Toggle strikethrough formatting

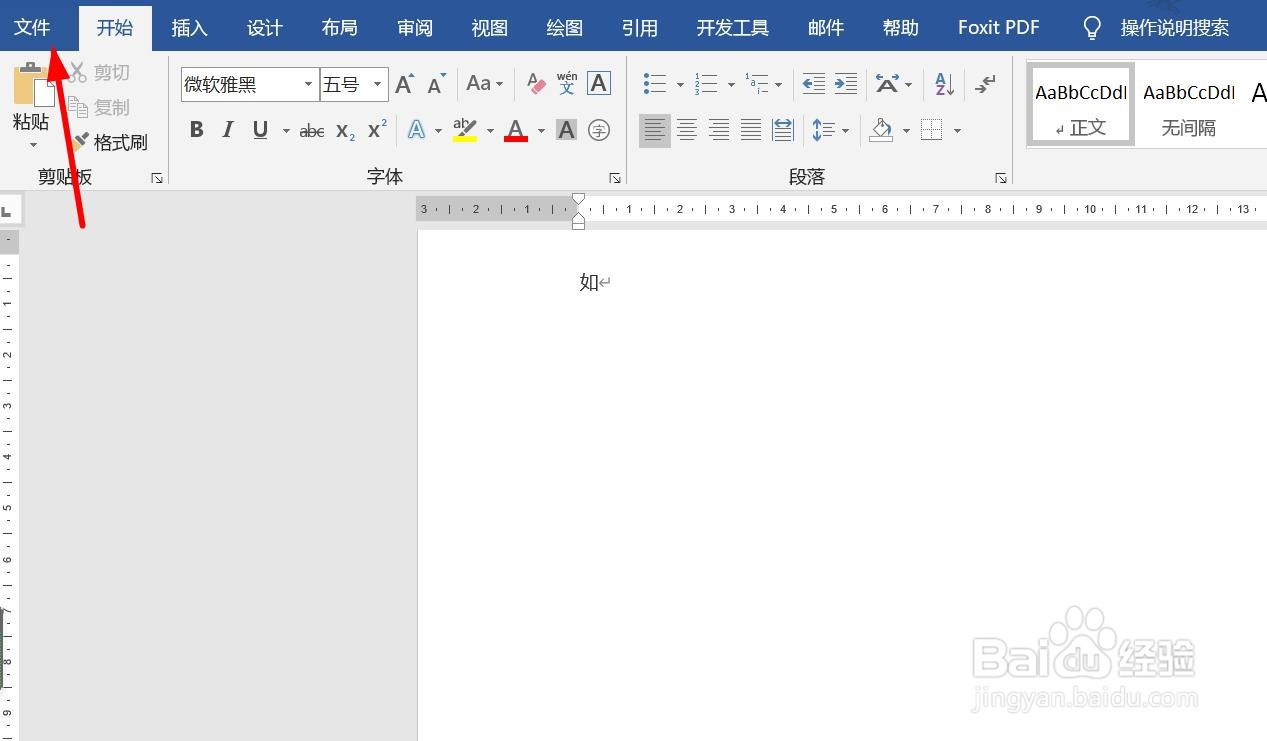pyautogui.click(x=311, y=130)
